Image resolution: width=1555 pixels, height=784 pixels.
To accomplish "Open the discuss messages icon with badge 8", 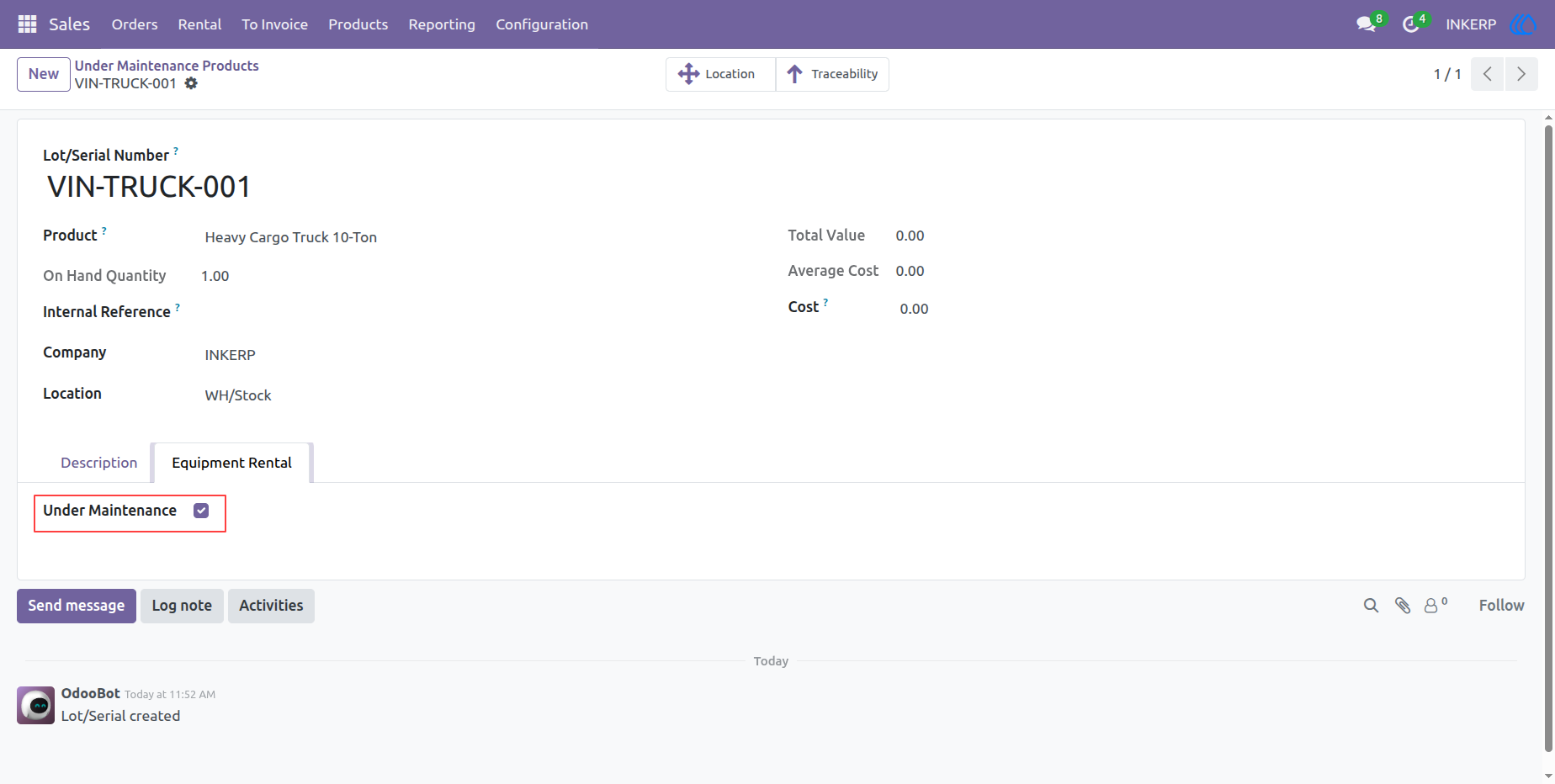I will coord(1367,24).
